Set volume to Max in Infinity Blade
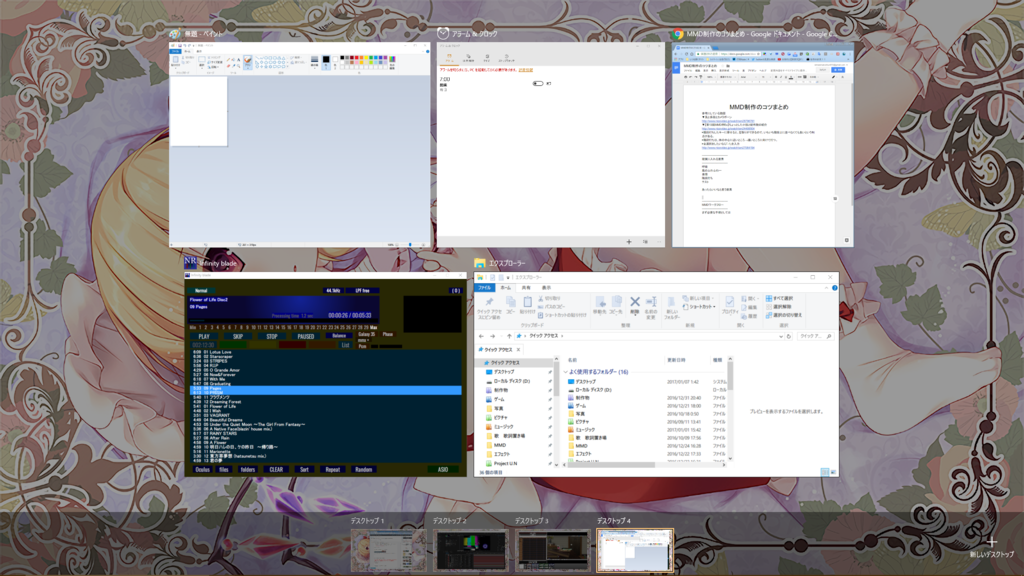Image resolution: width=1024 pixels, height=576 pixels. [x=374, y=327]
